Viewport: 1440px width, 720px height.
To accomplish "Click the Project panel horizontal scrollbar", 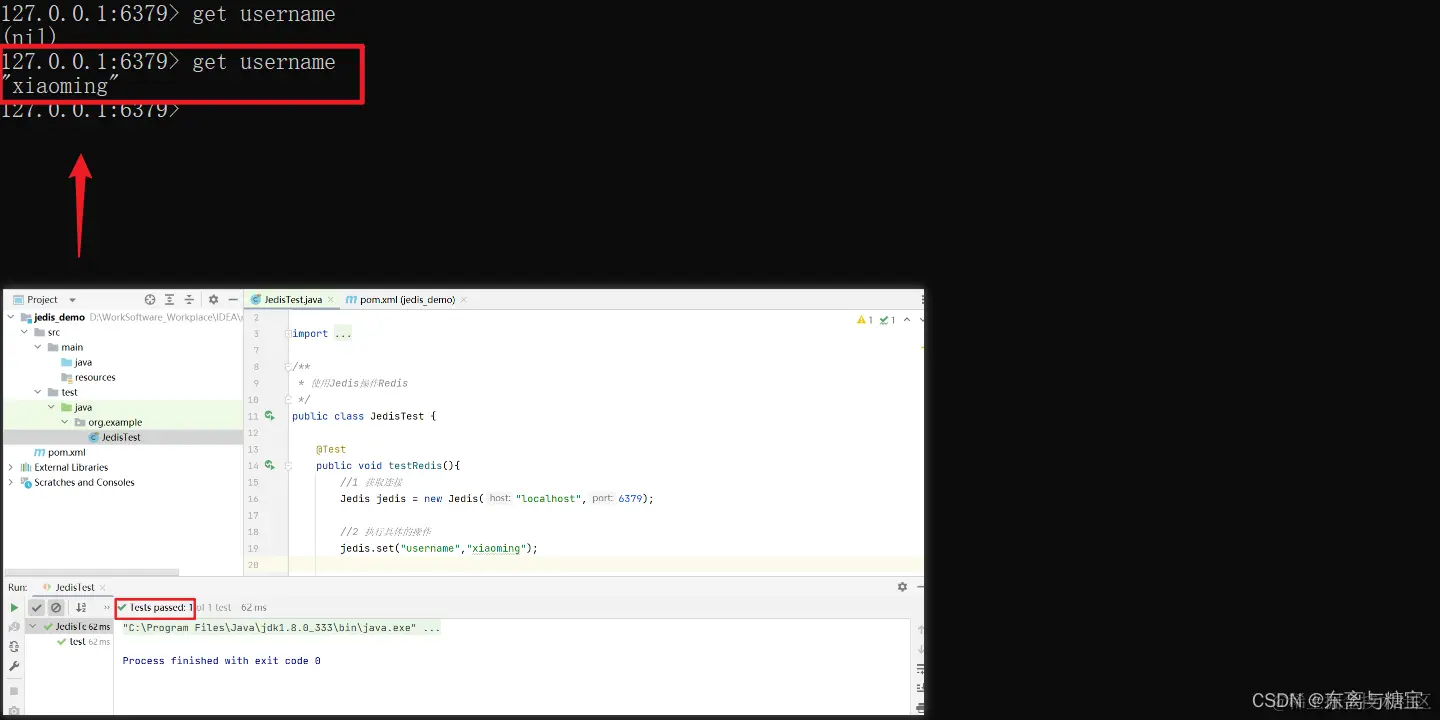I will [92, 573].
